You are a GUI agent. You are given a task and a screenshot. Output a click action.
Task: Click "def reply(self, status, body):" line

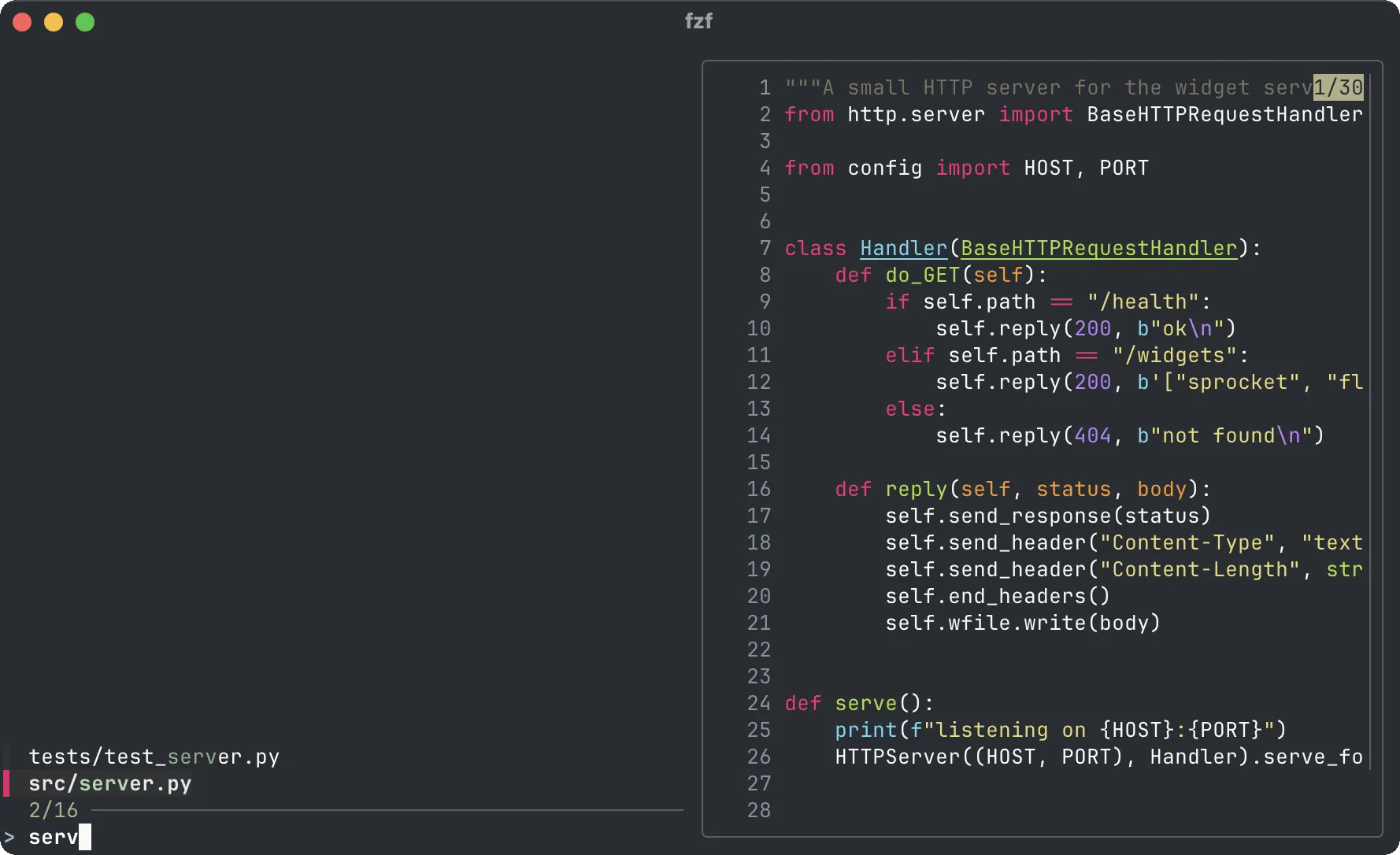coord(1023,489)
